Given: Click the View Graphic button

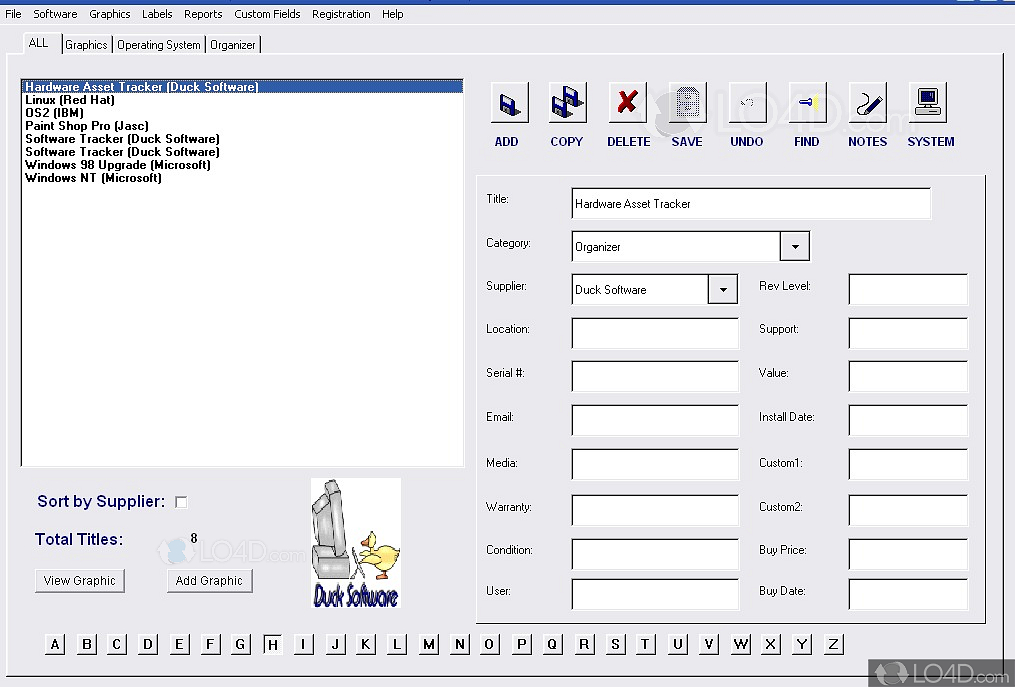Looking at the screenshot, I should (x=80, y=581).
